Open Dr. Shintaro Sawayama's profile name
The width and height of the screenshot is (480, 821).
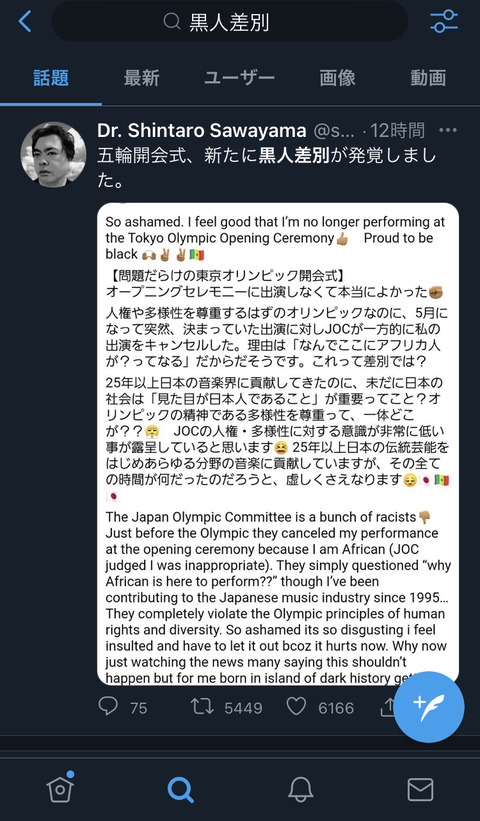point(202,130)
